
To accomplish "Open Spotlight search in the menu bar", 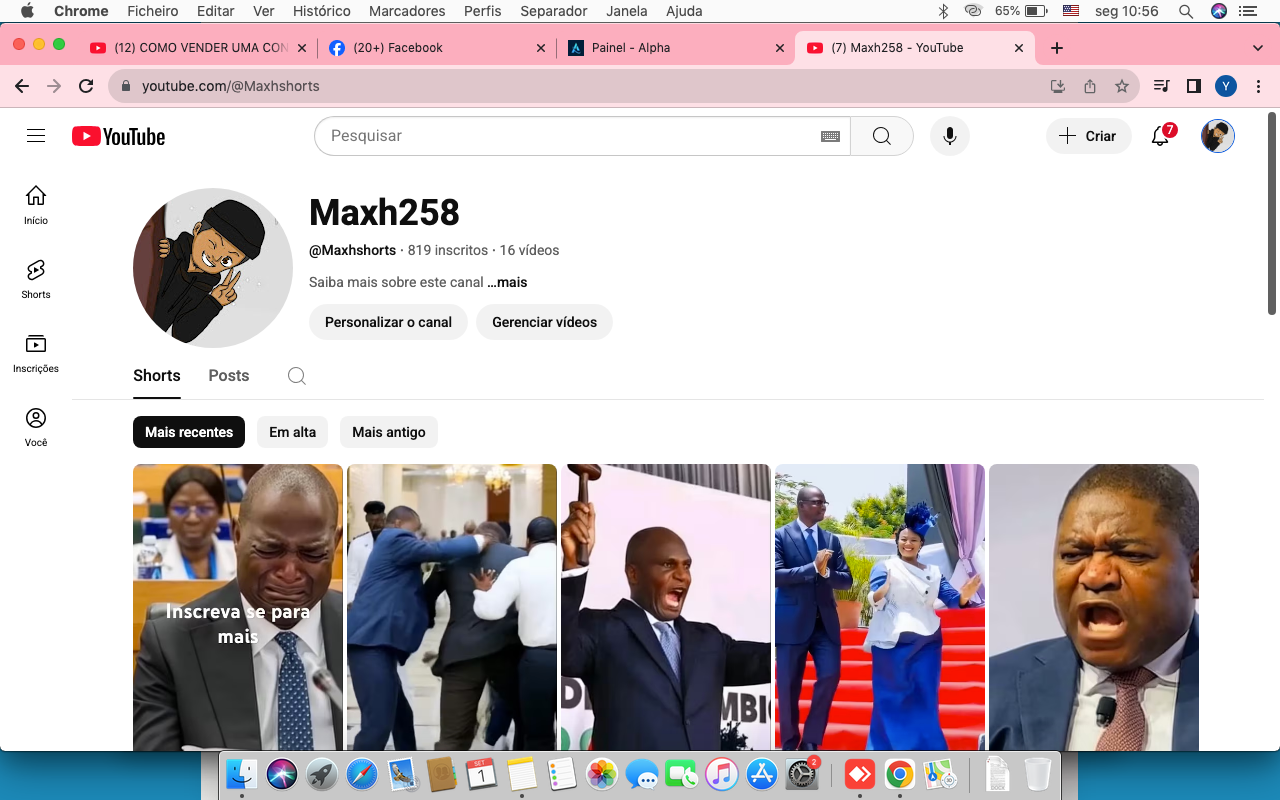I will coord(1186,11).
